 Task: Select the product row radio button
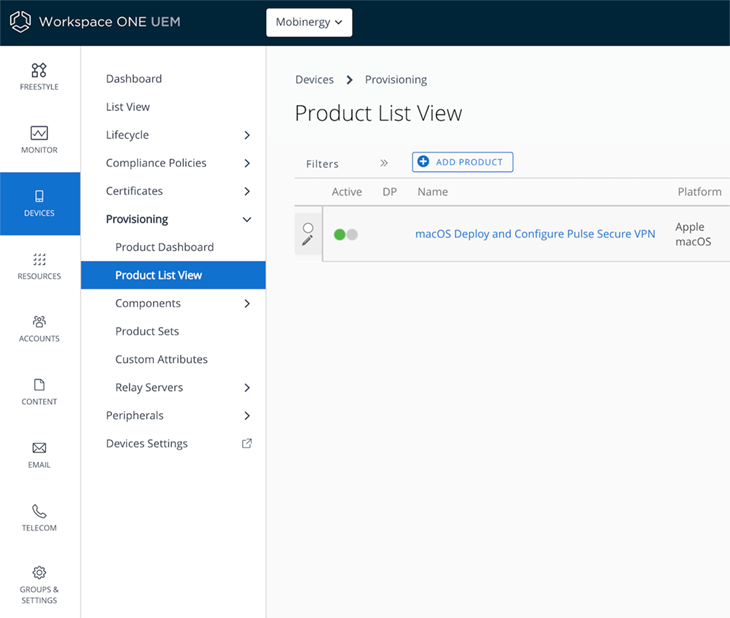point(308,228)
